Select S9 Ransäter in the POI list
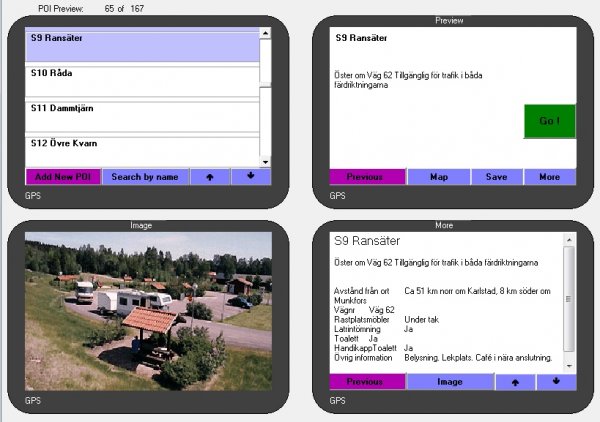This screenshot has height=422, width=600. [x=141, y=46]
